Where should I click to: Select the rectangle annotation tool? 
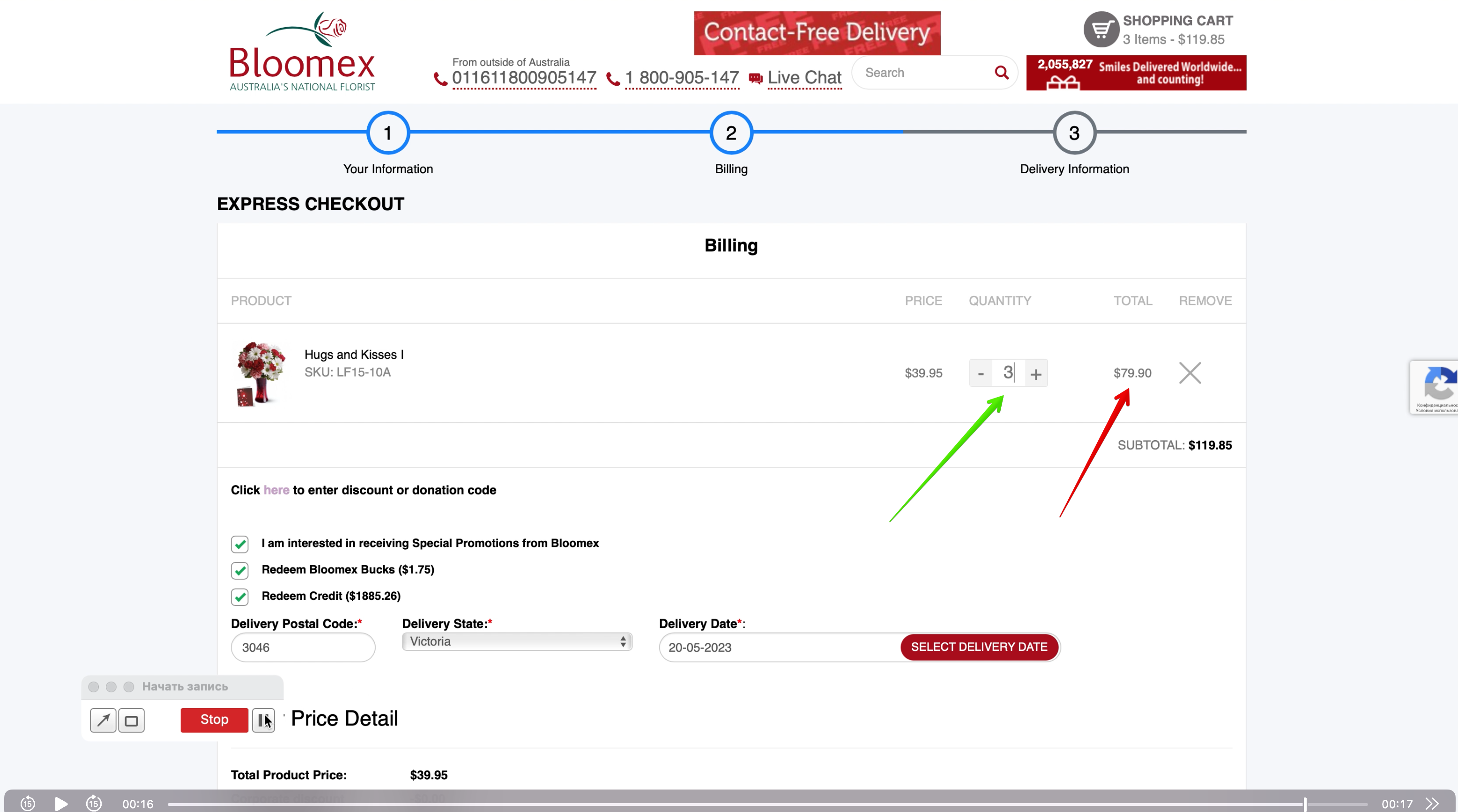(x=131, y=720)
